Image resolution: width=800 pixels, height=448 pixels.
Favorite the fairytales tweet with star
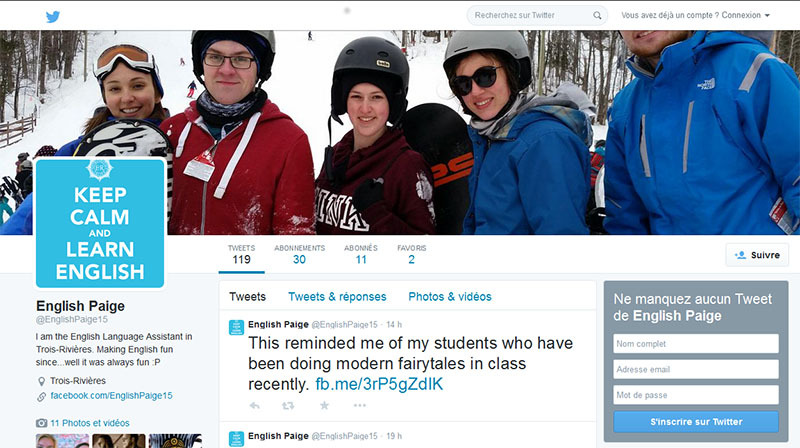click(x=324, y=405)
